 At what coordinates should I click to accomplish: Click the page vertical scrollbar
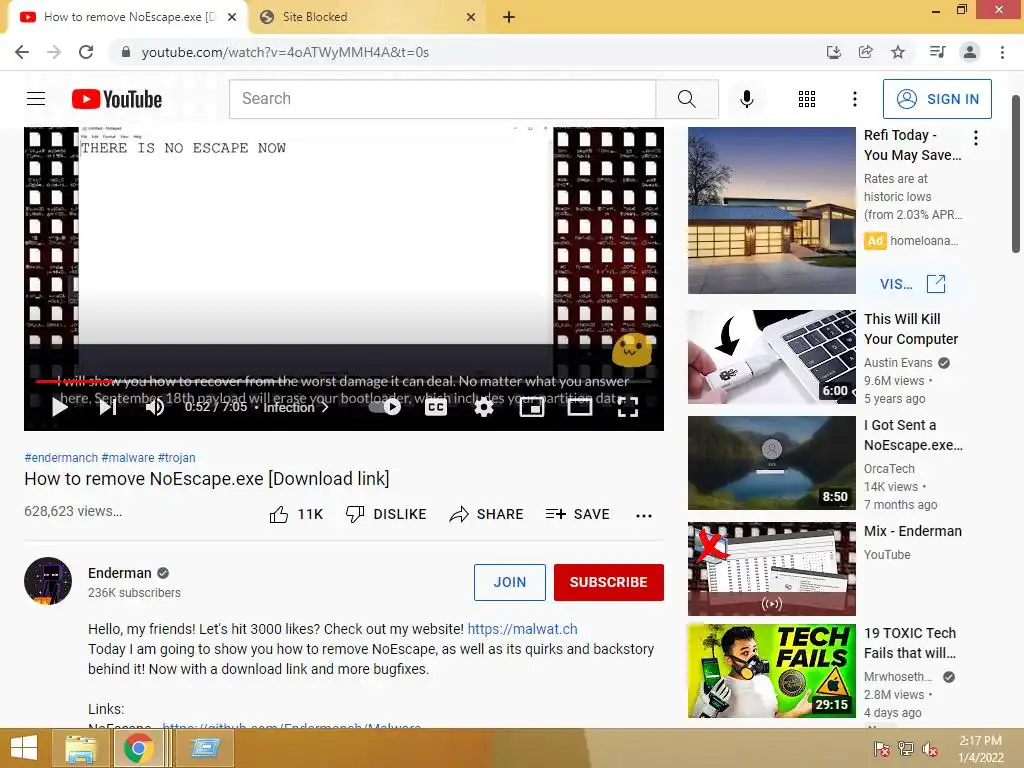tap(1016, 174)
